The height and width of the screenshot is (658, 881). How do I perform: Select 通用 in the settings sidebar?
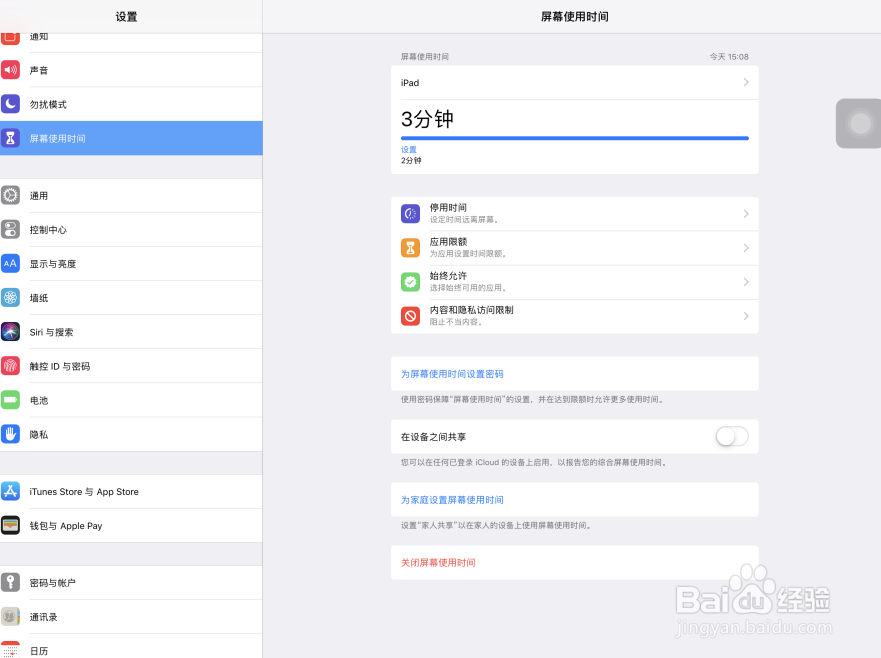point(131,196)
